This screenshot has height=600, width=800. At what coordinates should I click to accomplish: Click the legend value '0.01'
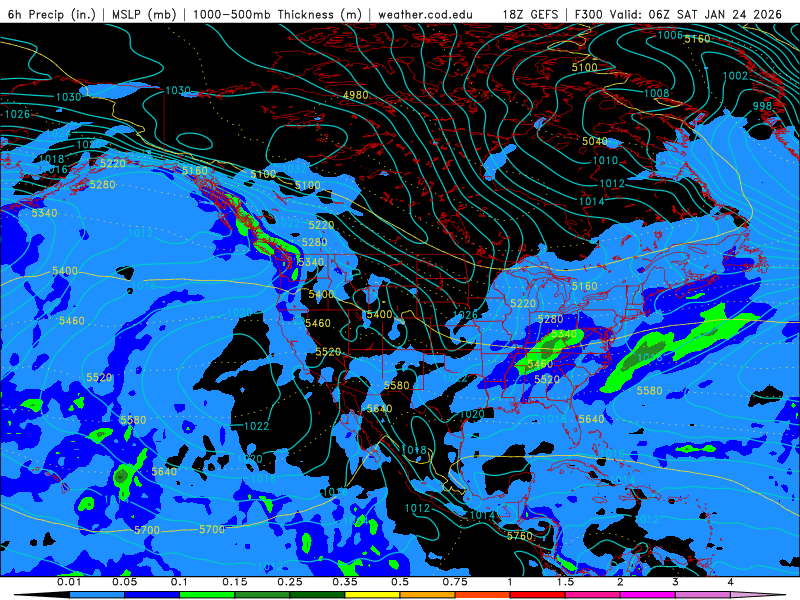tap(69, 582)
